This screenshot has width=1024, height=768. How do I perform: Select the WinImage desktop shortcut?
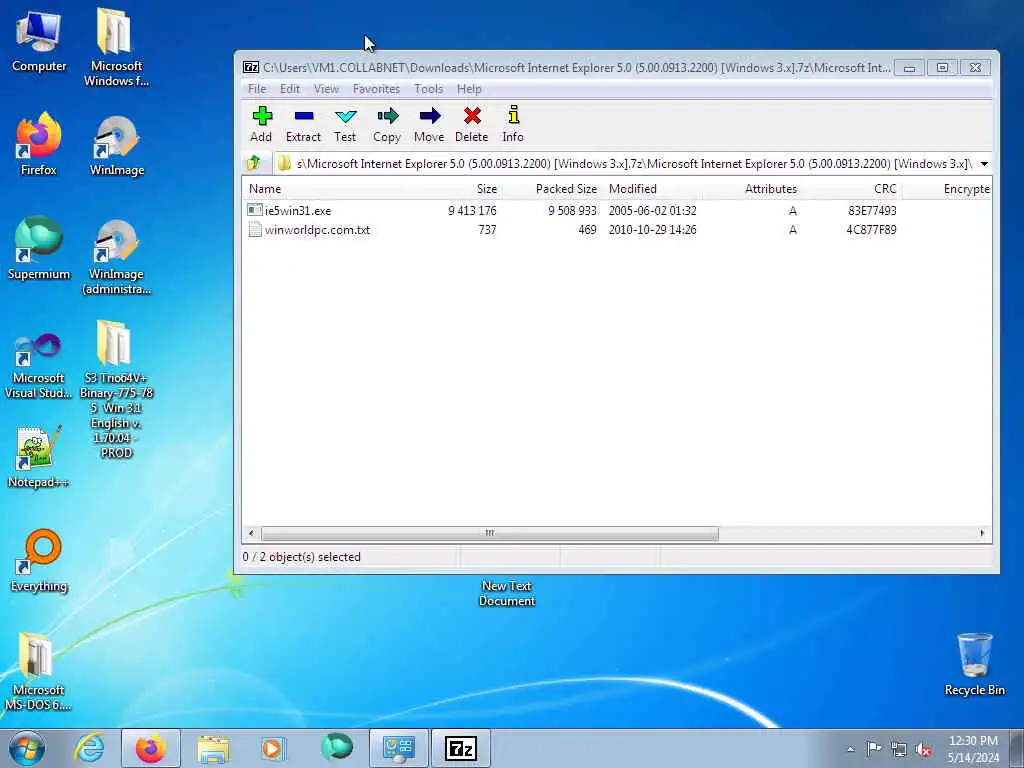click(x=117, y=145)
